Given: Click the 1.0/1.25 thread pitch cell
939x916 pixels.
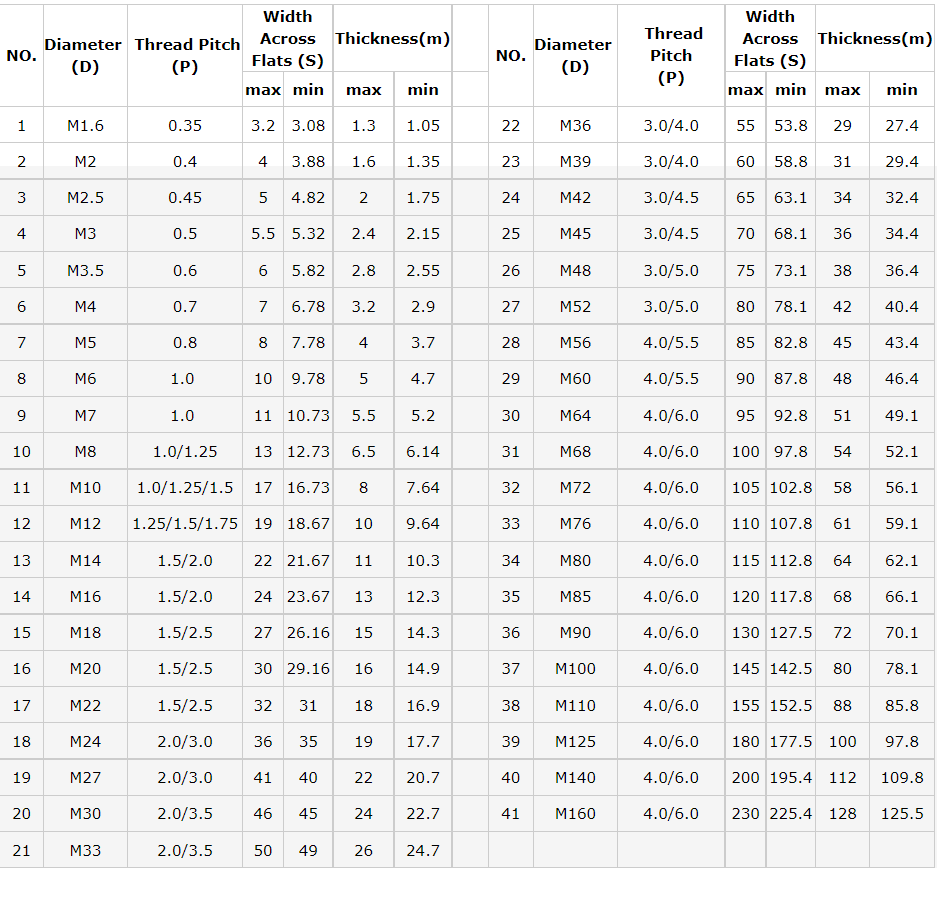Looking at the screenshot, I should tap(185, 451).
